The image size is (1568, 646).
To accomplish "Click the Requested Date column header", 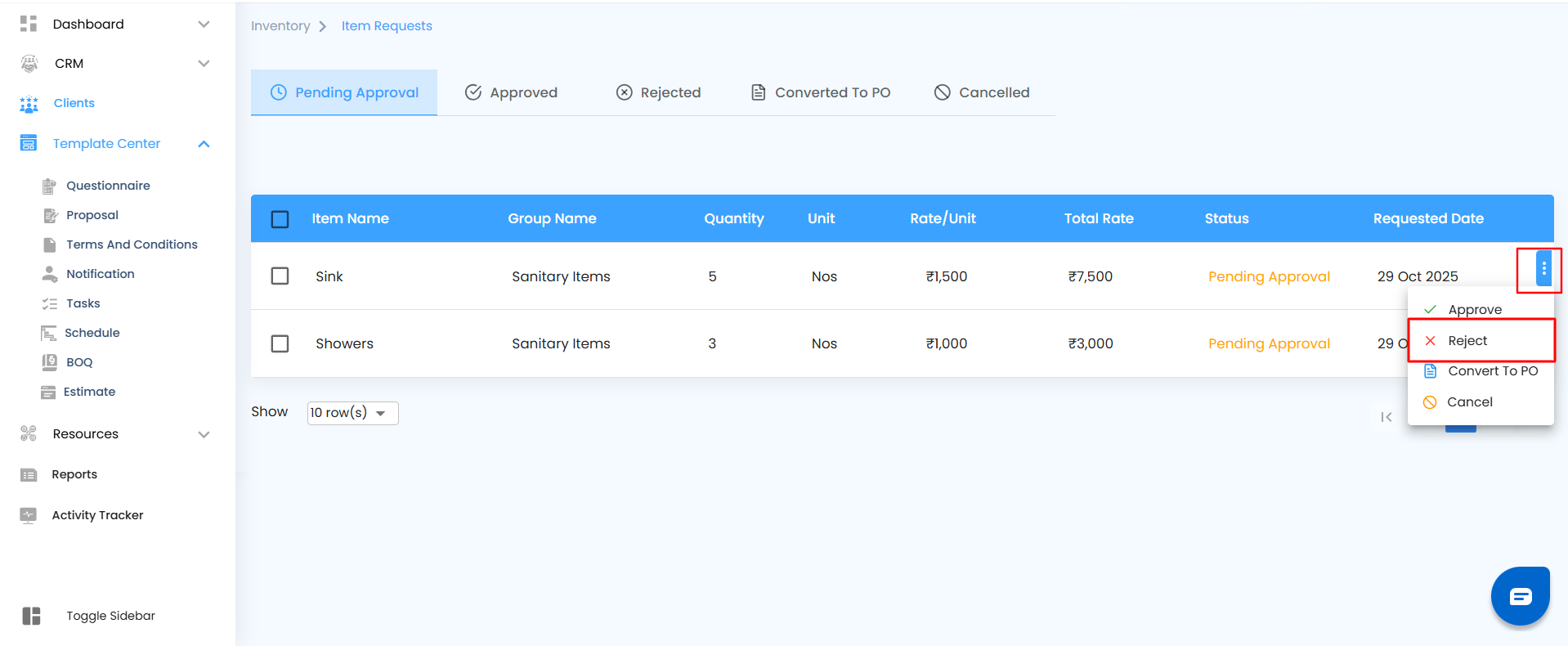I will click(1428, 218).
